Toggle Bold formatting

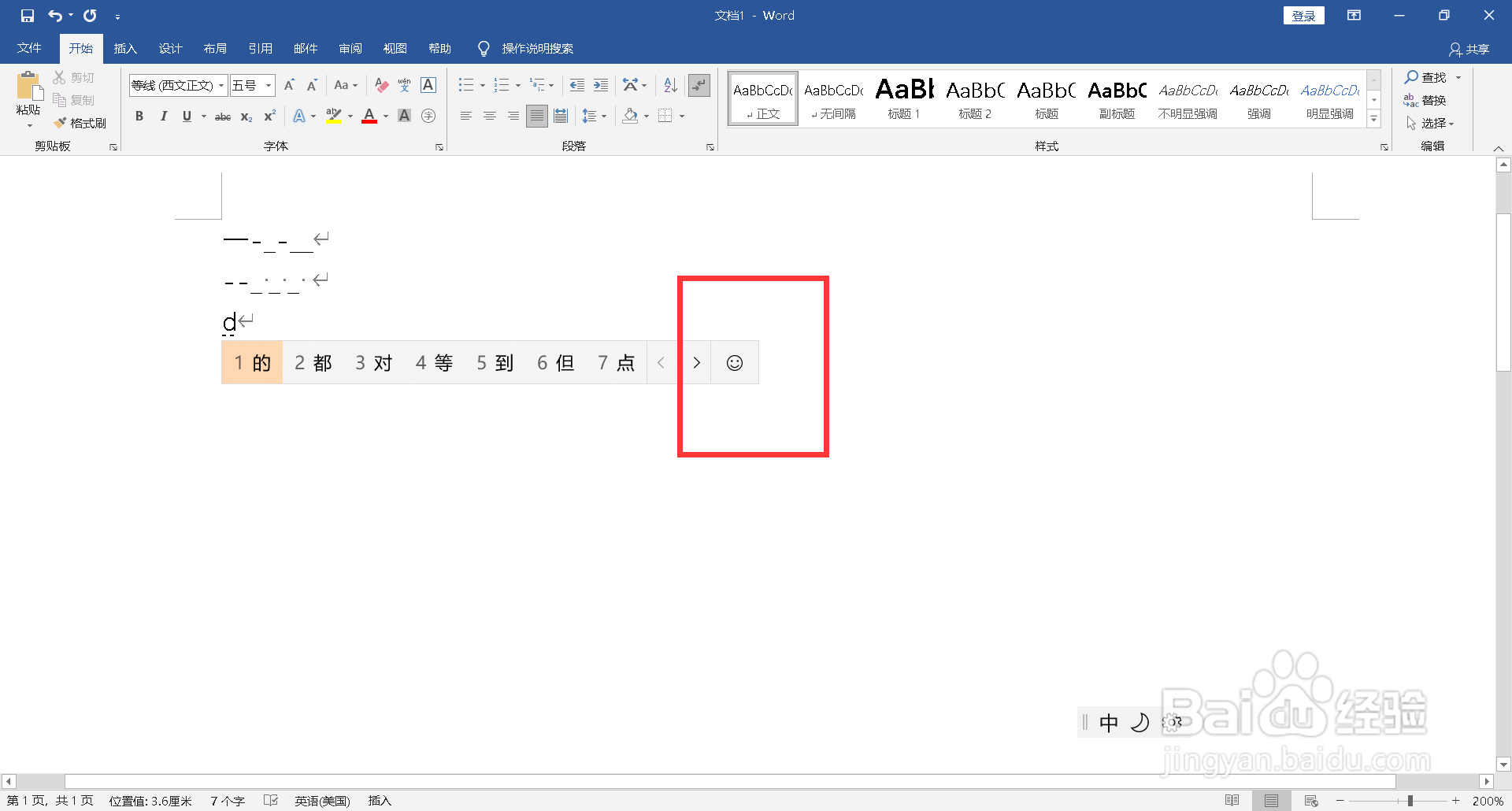tap(139, 117)
